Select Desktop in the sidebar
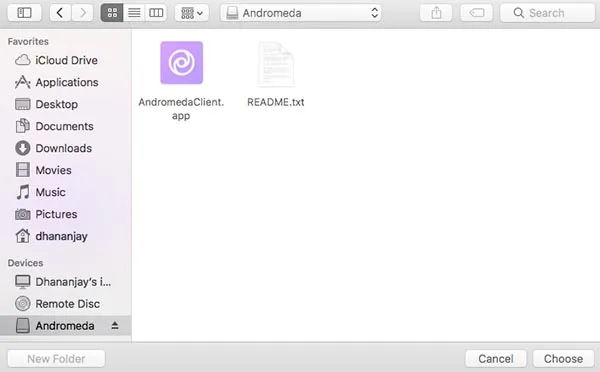This screenshot has width=600, height=372. point(65,104)
